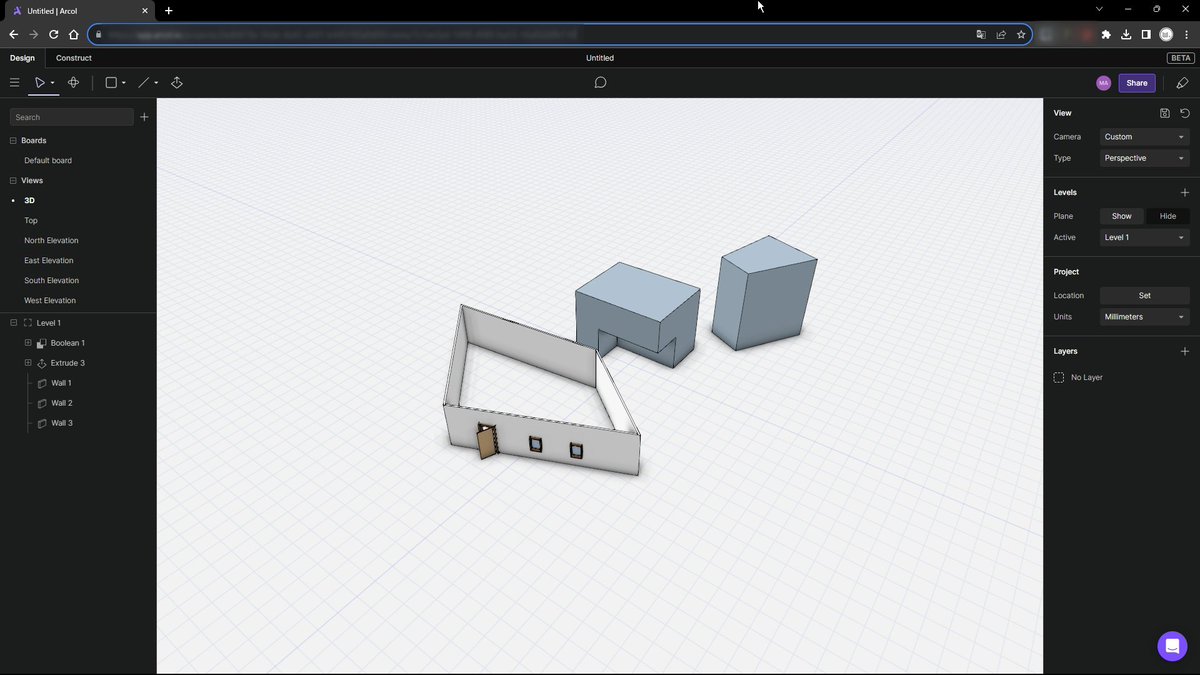Open the Type Perspective dropdown
The image size is (1200, 675).
coord(1144,158)
